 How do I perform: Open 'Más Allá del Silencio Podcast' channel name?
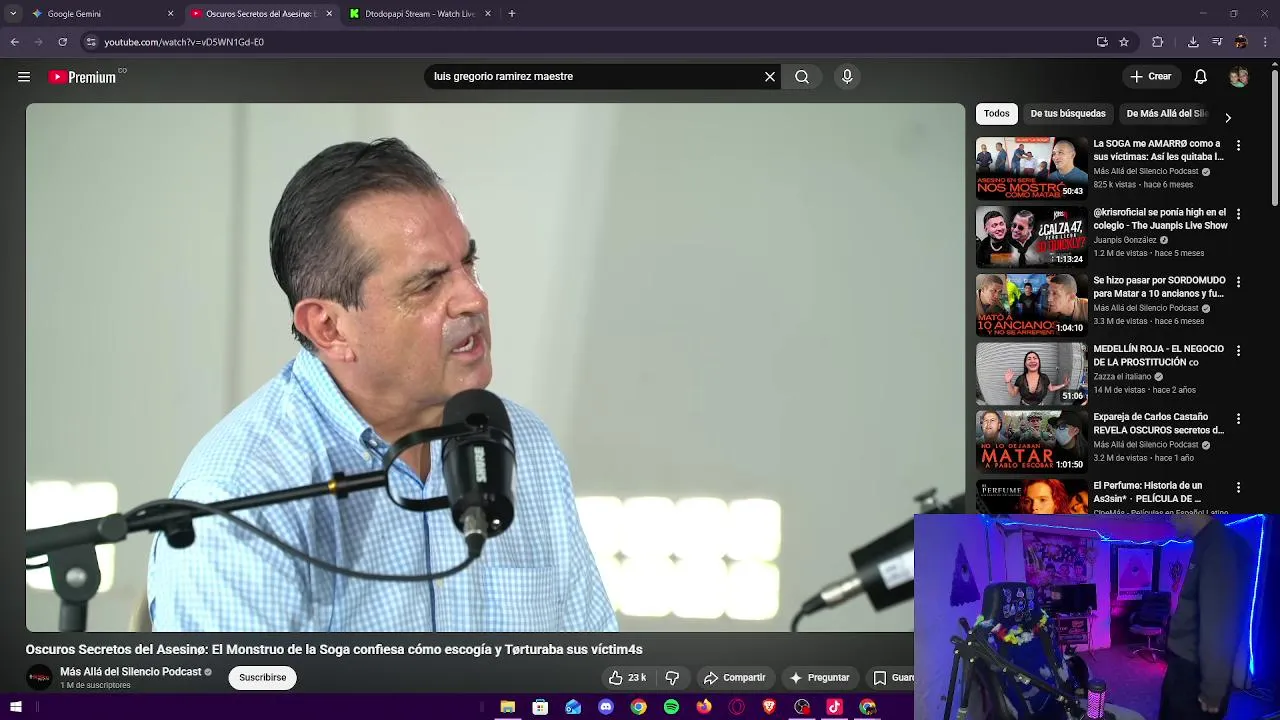point(131,672)
